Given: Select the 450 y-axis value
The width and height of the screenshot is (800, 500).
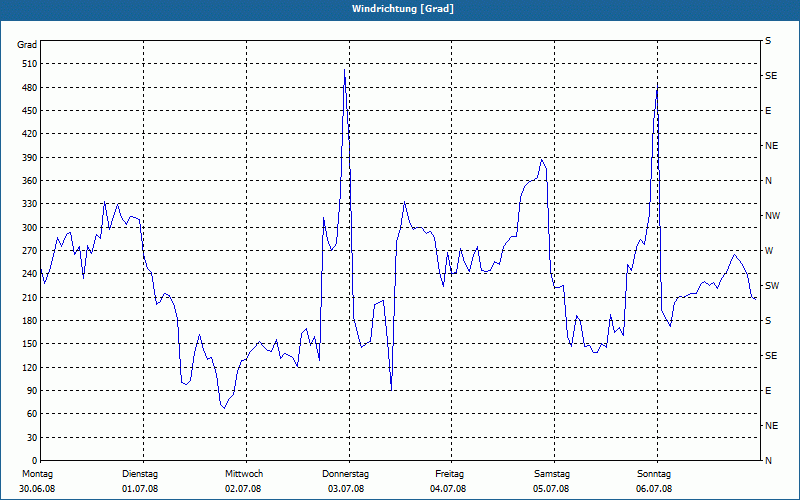Looking at the screenshot, I should (30, 111).
